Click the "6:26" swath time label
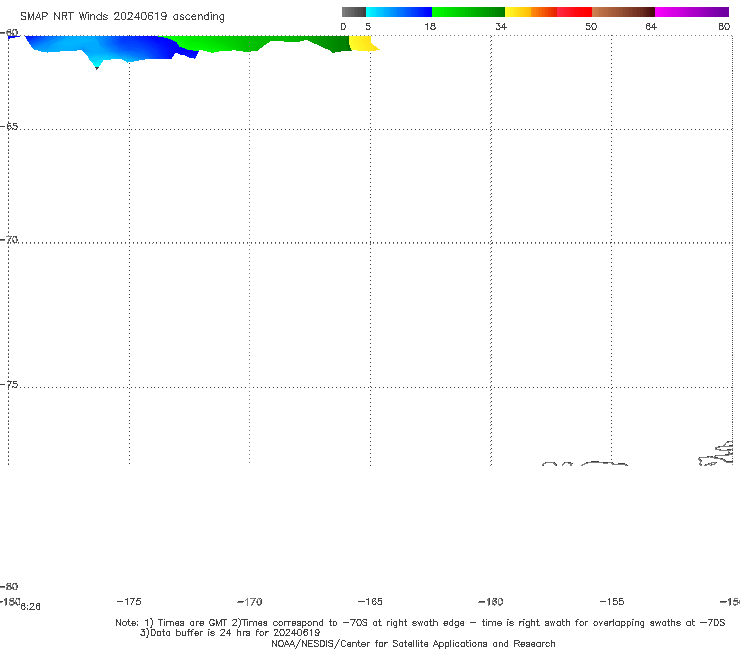Screen dimensions: 740x650 pyautogui.click(x=30, y=607)
